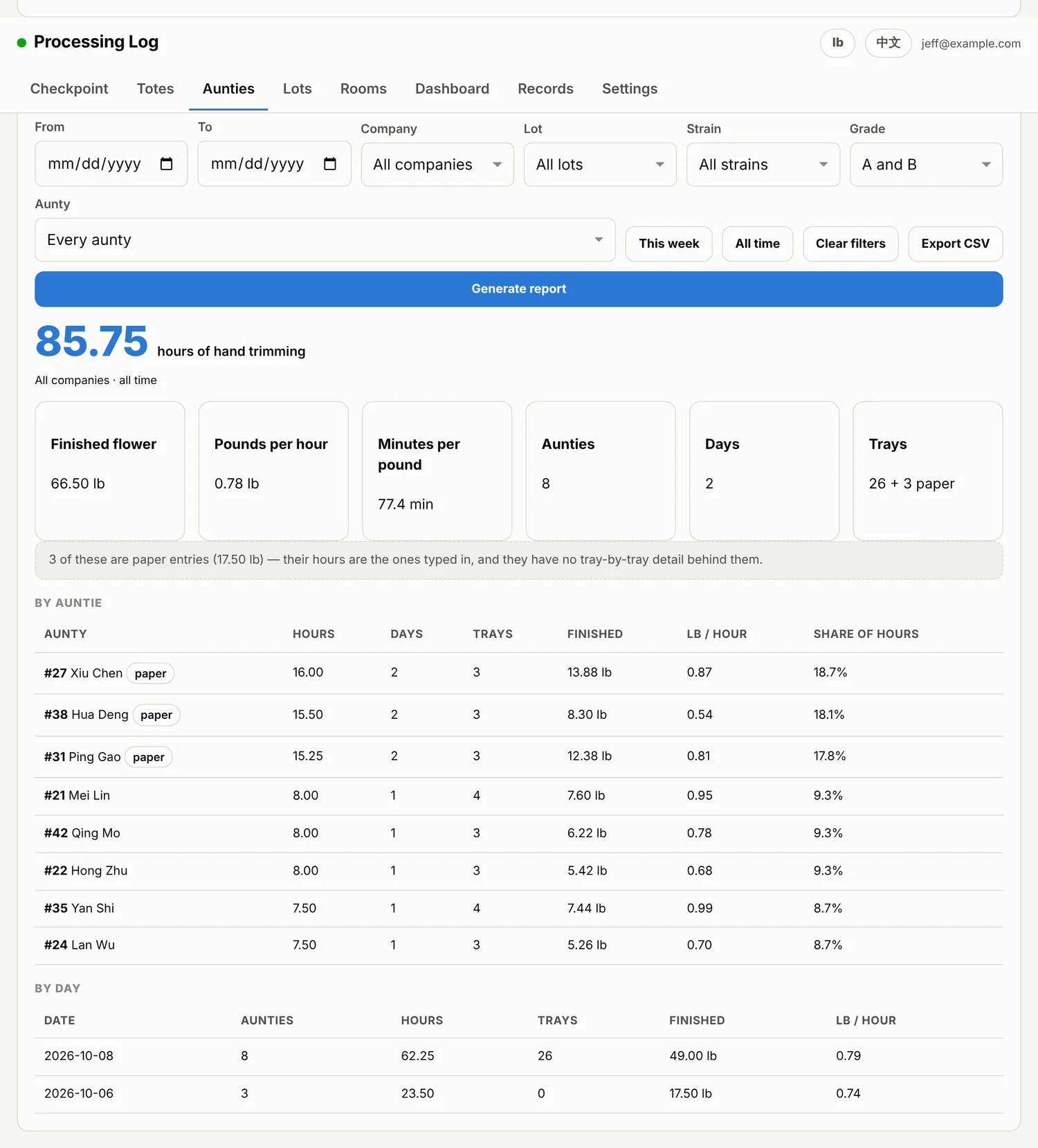This screenshot has height=1148, width=1038.
Task: Click jeff@example.com account label
Action: [970, 44]
